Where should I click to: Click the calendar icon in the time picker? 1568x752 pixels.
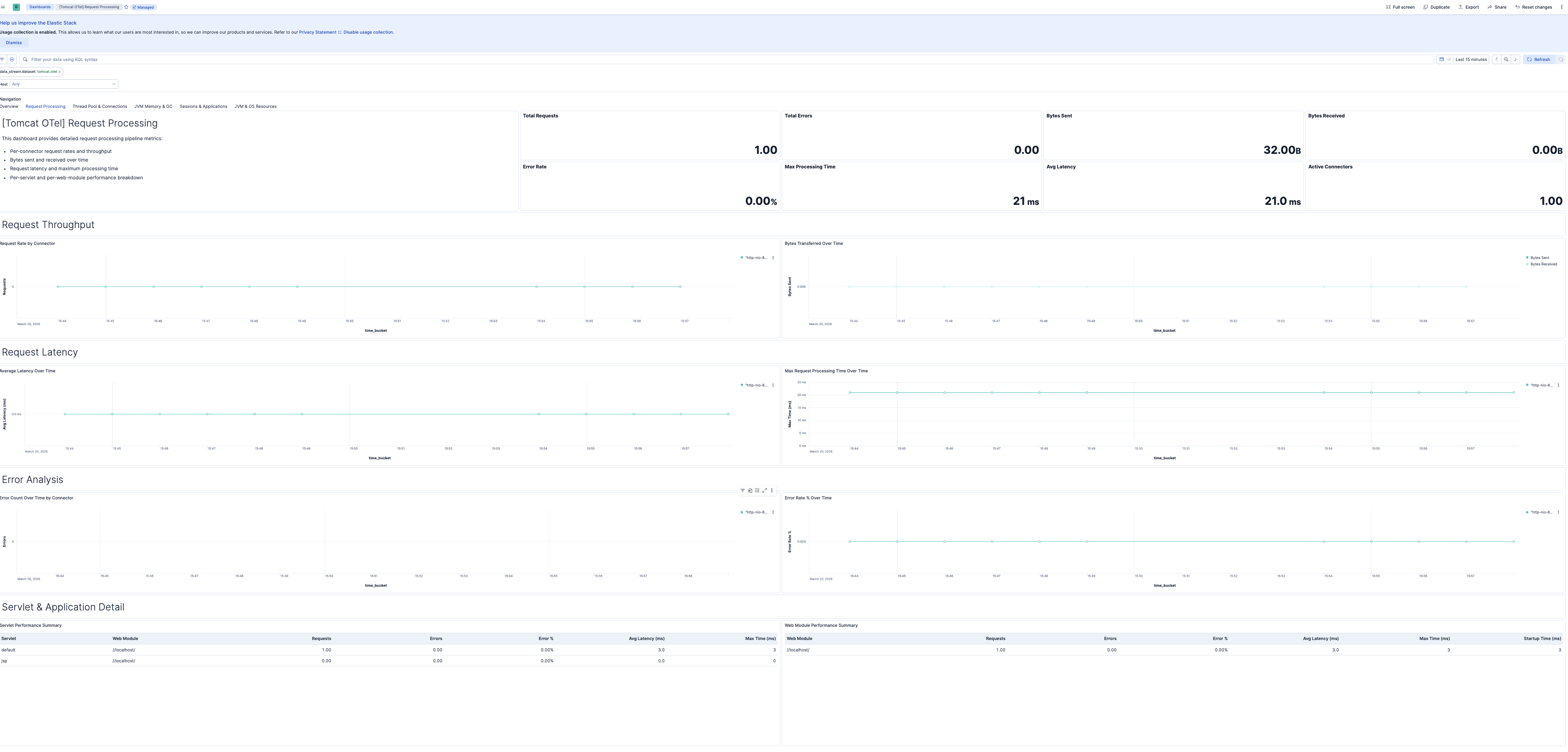pyautogui.click(x=1442, y=60)
